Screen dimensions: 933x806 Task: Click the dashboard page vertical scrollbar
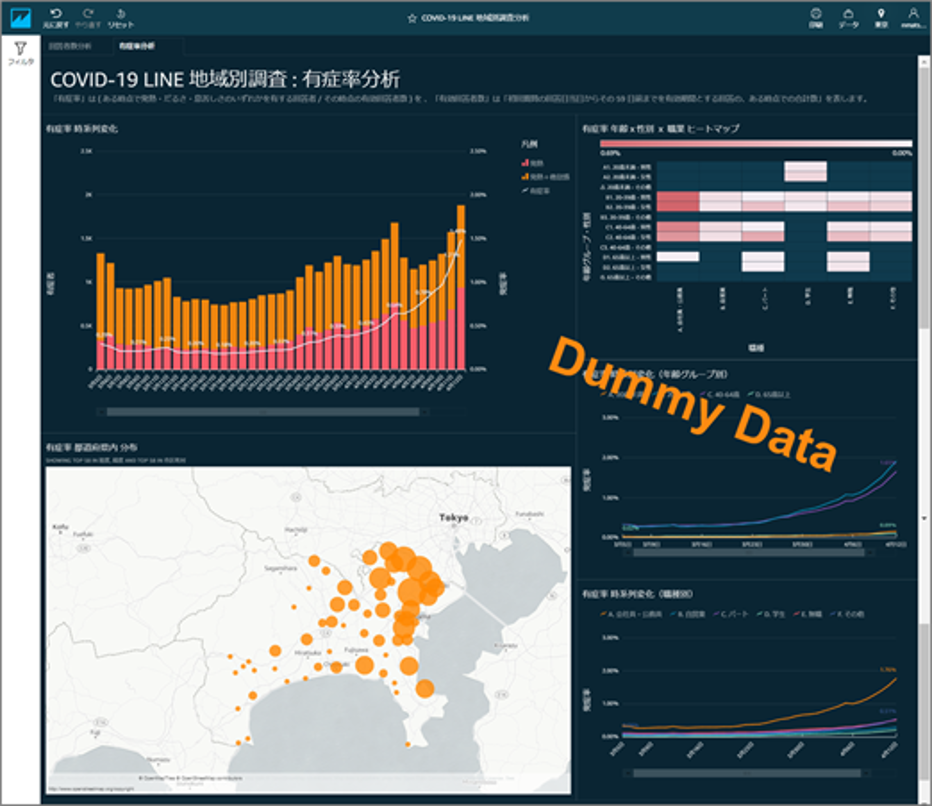click(923, 196)
